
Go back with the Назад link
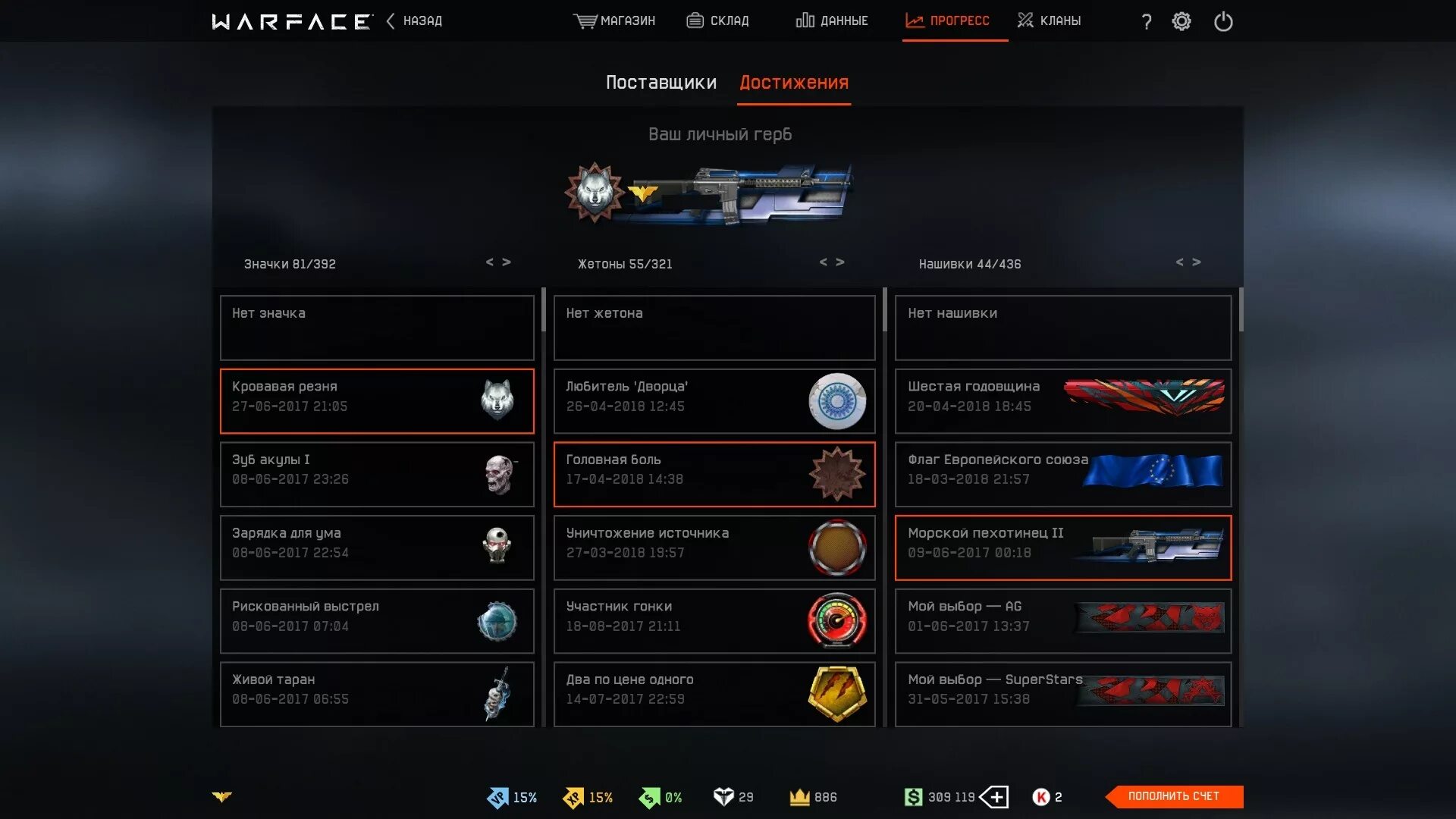414,20
